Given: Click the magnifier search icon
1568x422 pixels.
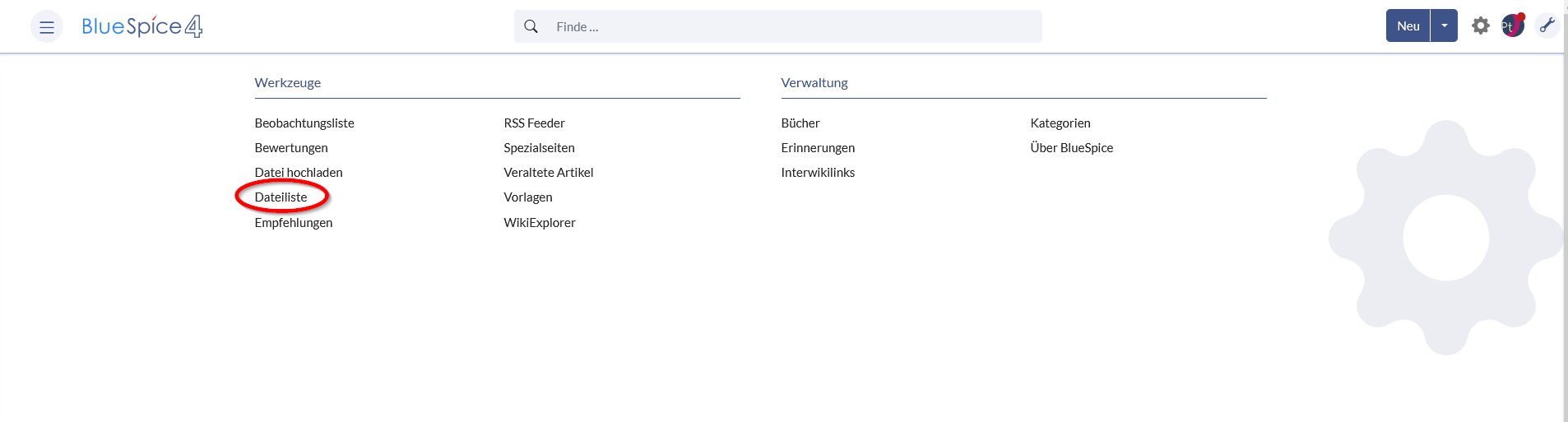Looking at the screenshot, I should click(x=531, y=26).
